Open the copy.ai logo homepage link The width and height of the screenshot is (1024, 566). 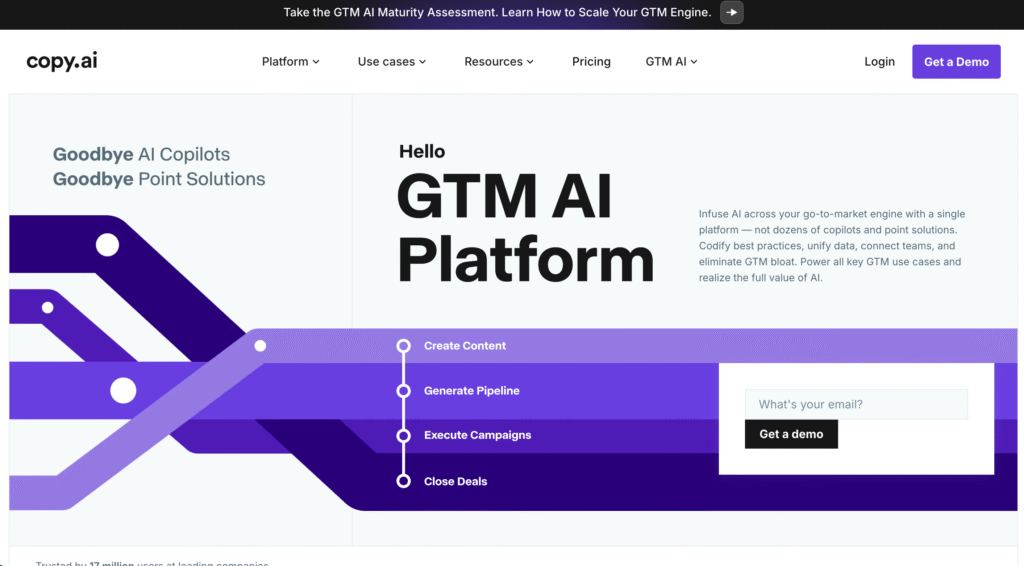tap(61, 61)
